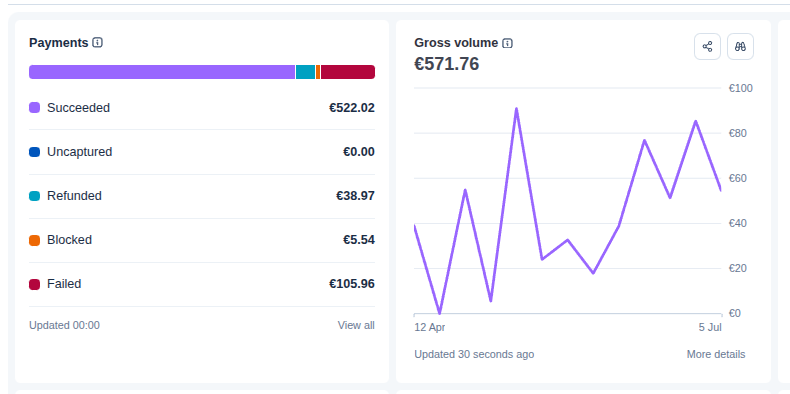Click the Uncaptured legend swatch

(34, 152)
